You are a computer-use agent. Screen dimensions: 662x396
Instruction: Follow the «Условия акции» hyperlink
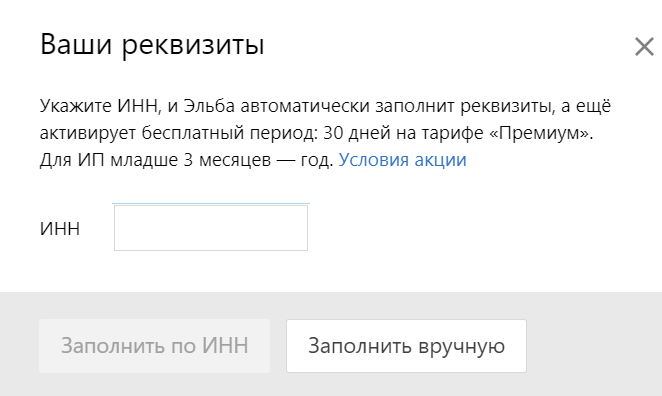[402, 160]
